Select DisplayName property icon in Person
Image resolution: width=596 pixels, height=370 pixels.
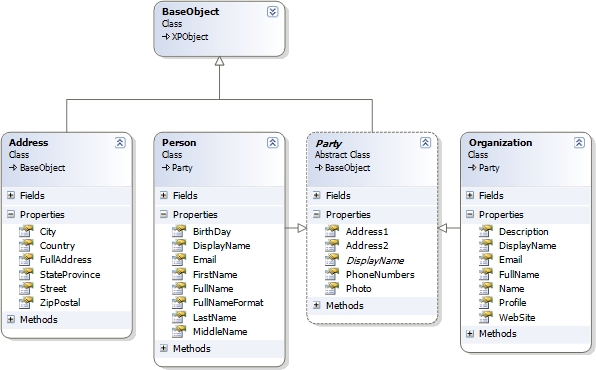(179, 245)
